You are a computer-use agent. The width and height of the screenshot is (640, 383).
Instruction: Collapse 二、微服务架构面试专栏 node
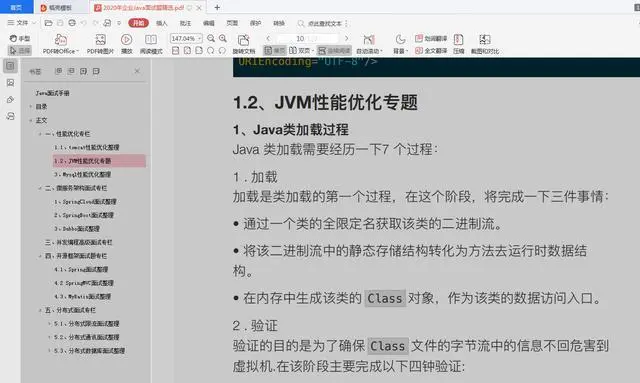(x=40, y=188)
